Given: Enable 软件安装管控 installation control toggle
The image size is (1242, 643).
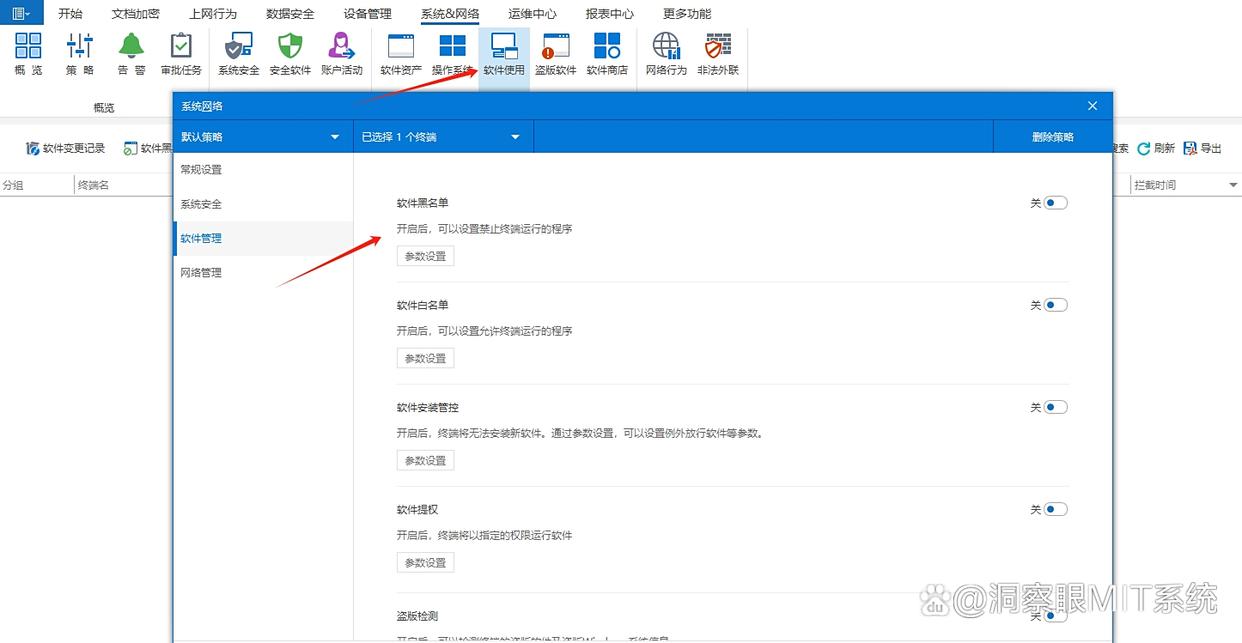Looking at the screenshot, I should pyautogui.click(x=1052, y=407).
